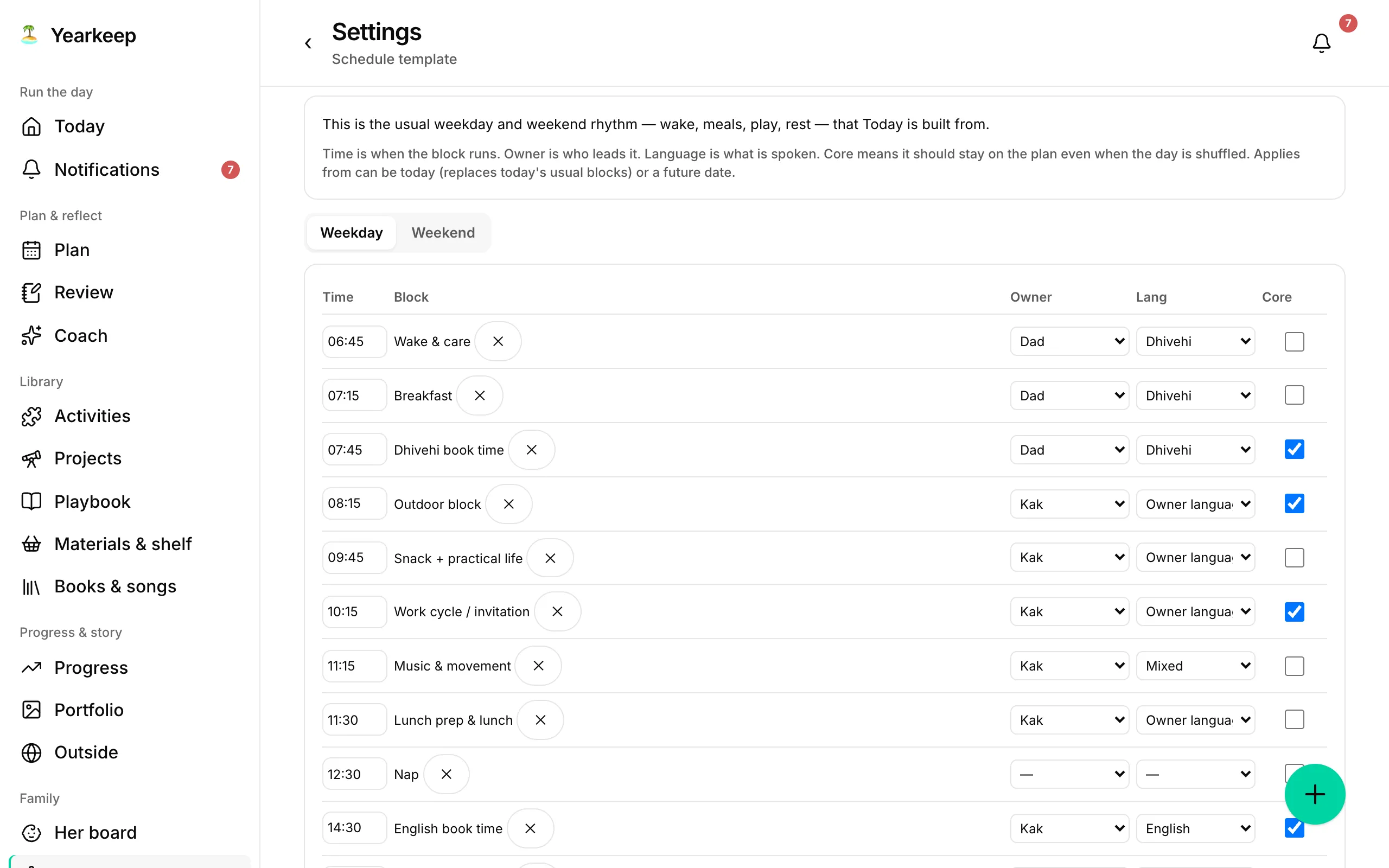Enable Core for Music & movement
This screenshot has height=868, width=1389.
tap(1294, 666)
